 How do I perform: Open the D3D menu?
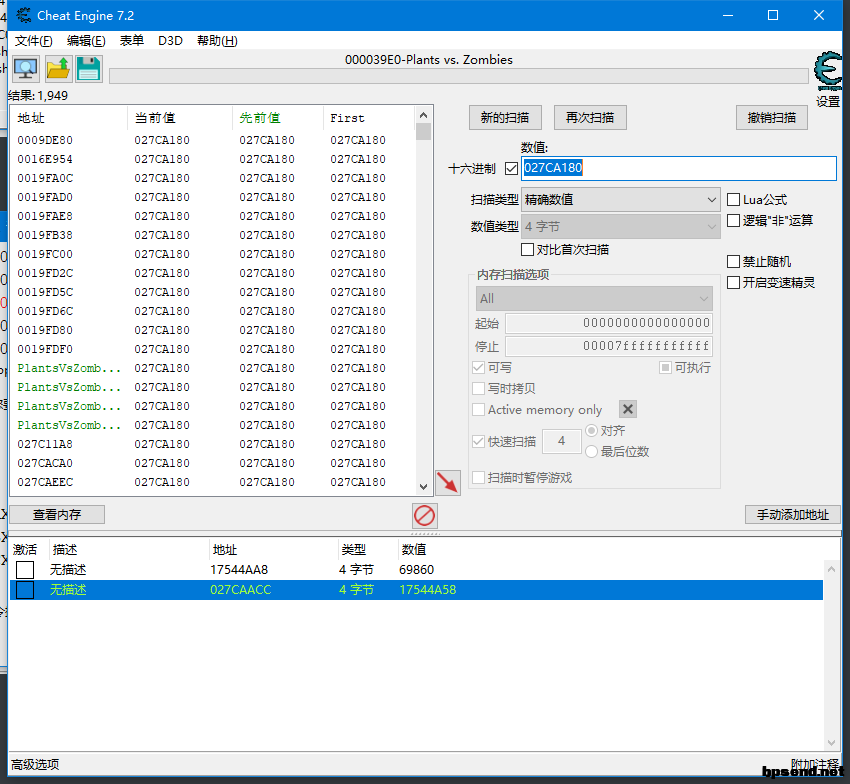(x=170, y=41)
